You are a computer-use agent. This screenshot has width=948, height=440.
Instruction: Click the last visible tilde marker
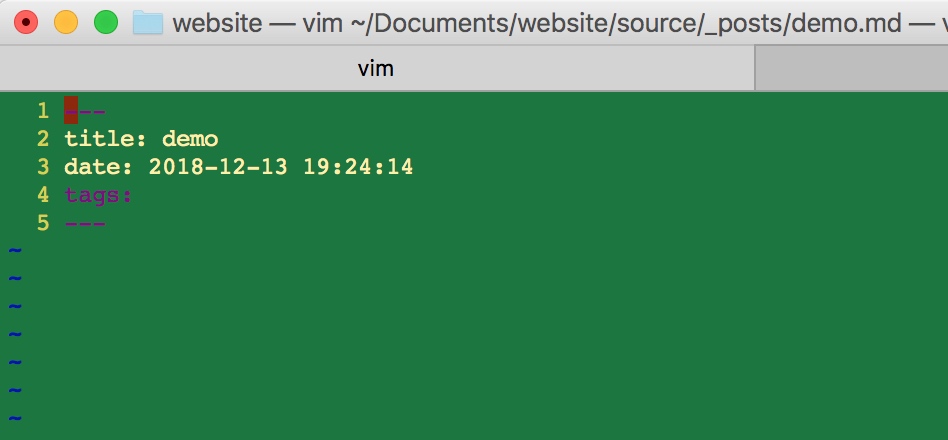pyautogui.click(x=15, y=418)
